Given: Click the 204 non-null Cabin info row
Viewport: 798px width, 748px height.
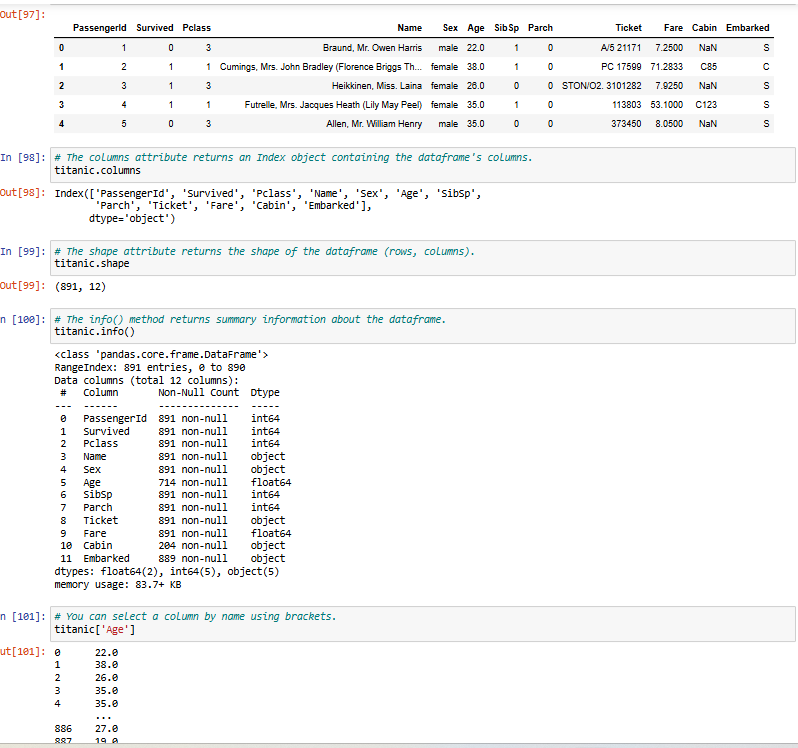Looking at the screenshot, I should pyautogui.click(x=173, y=545).
